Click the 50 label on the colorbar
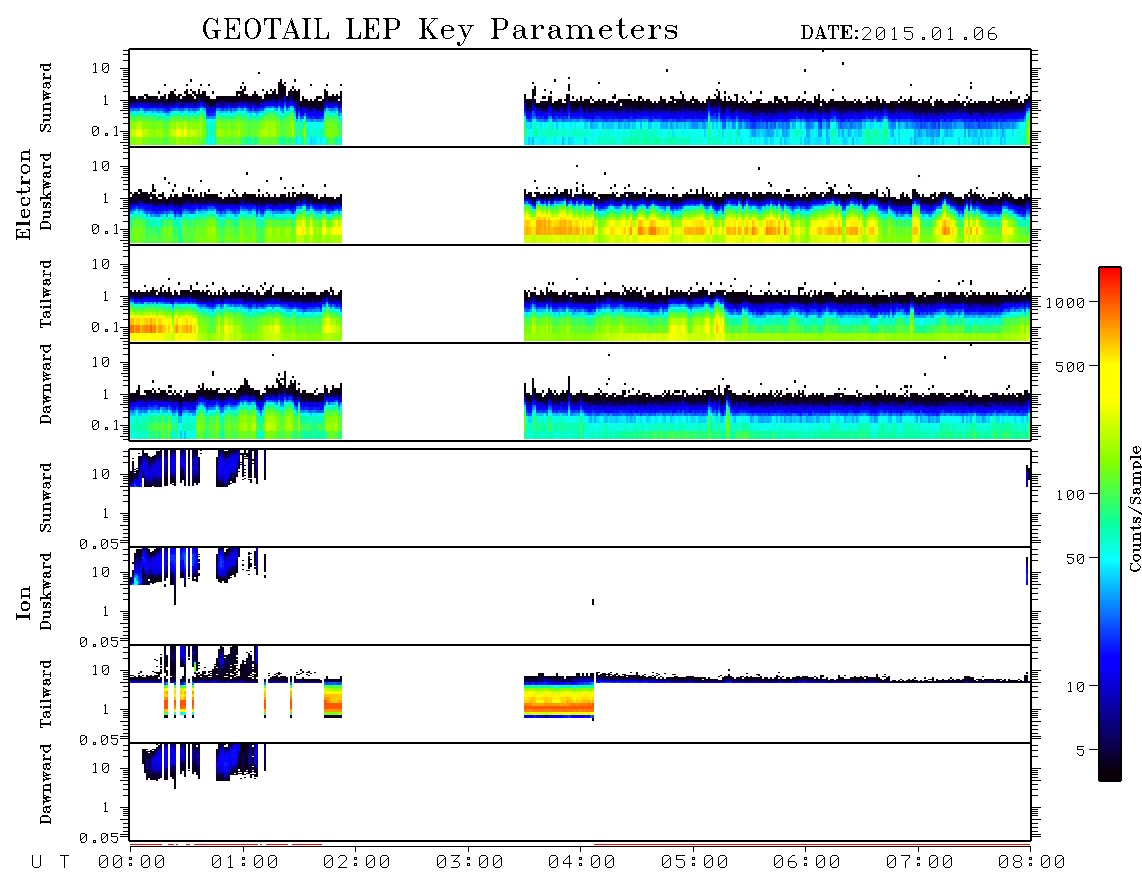 (1075, 559)
